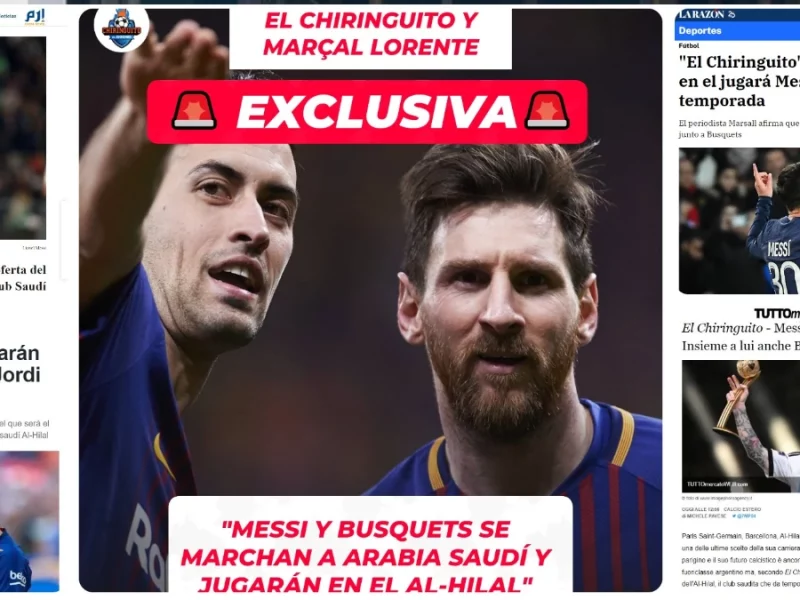The height and width of the screenshot is (600, 800).
Task: Open the golden ball trophy photo
Action: coord(740,426)
